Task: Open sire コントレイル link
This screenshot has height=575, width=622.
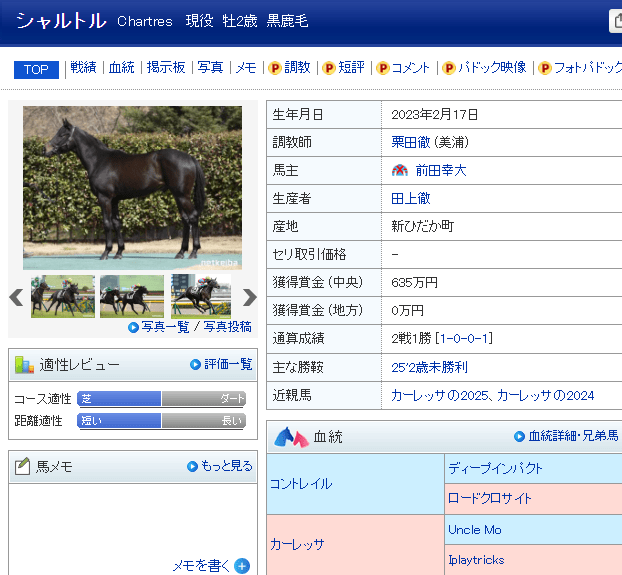Action: click(301, 484)
